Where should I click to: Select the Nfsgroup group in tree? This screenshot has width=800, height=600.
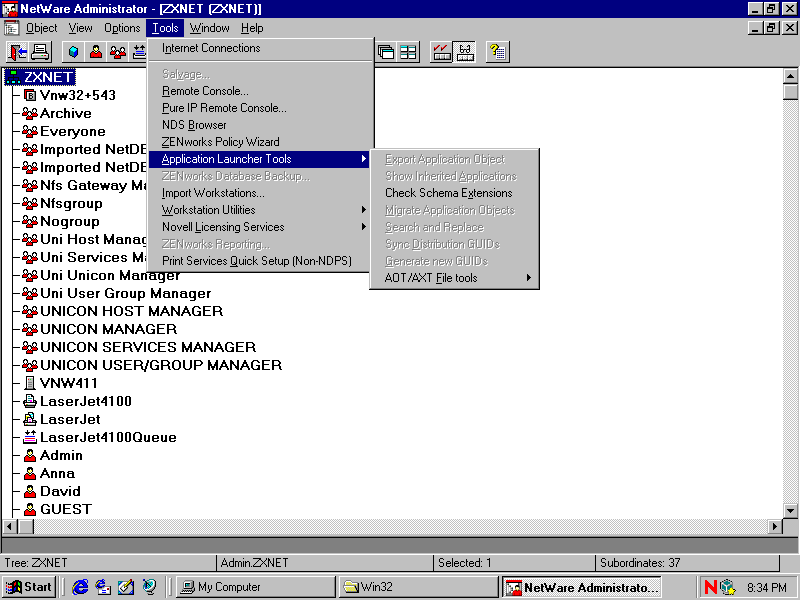click(71, 203)
